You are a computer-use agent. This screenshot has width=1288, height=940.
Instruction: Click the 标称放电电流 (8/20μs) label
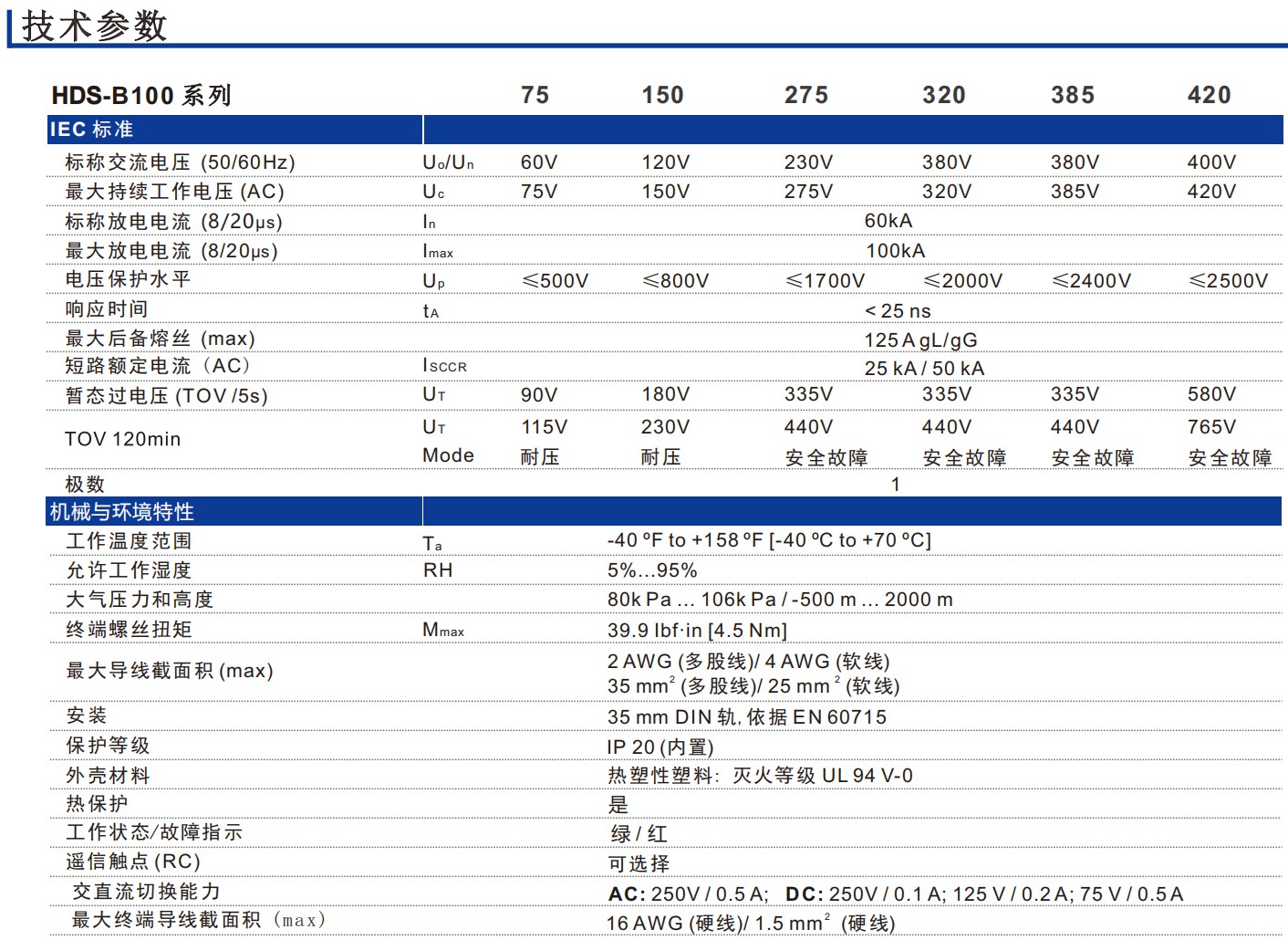point(173,222)
